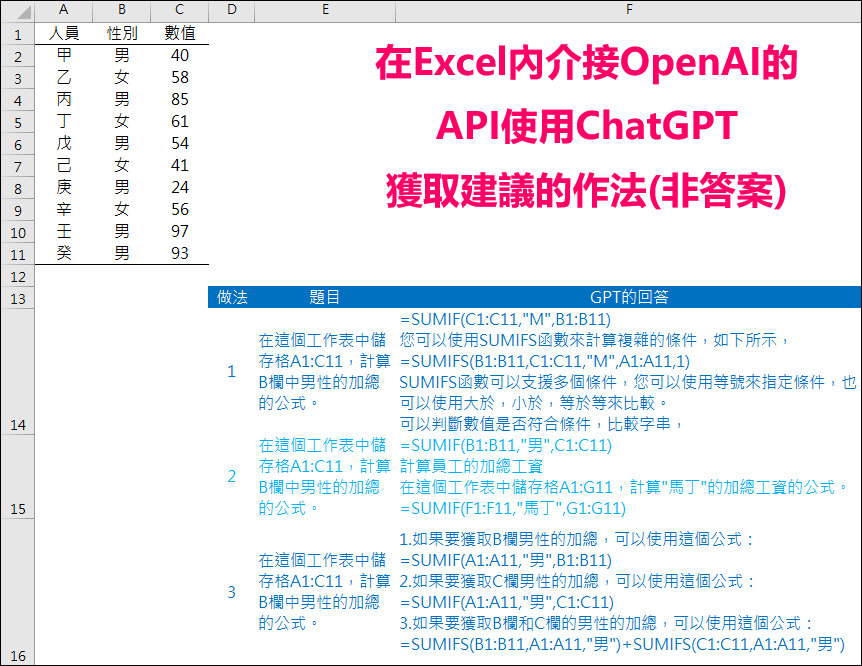This screenshot has height=666, width=862.
Task: Select row 8 header
Action: 18,188
